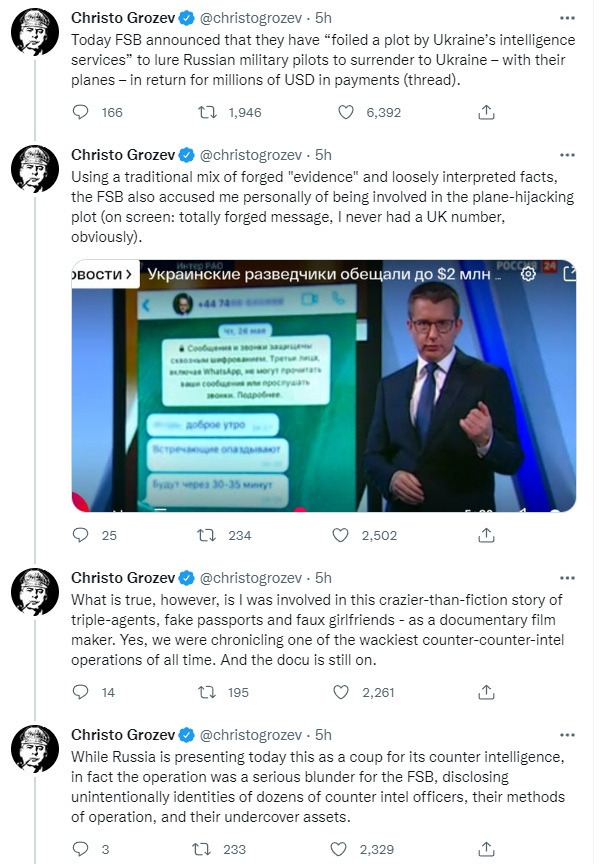Open the more options menu on the first tweet
The image size is (602, 864).
pos(567,17)
